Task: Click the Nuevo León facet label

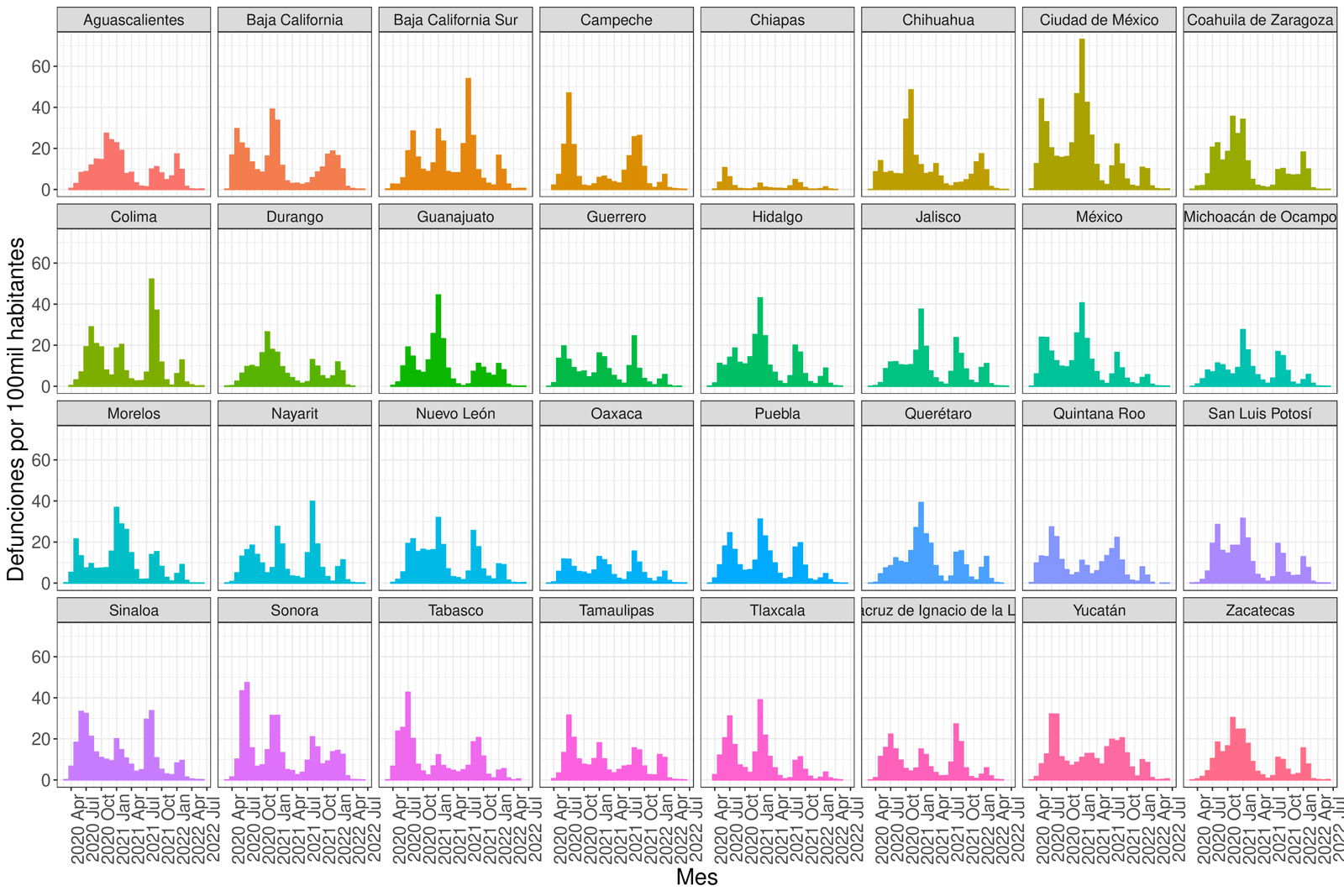Action: tap(455, 414)
